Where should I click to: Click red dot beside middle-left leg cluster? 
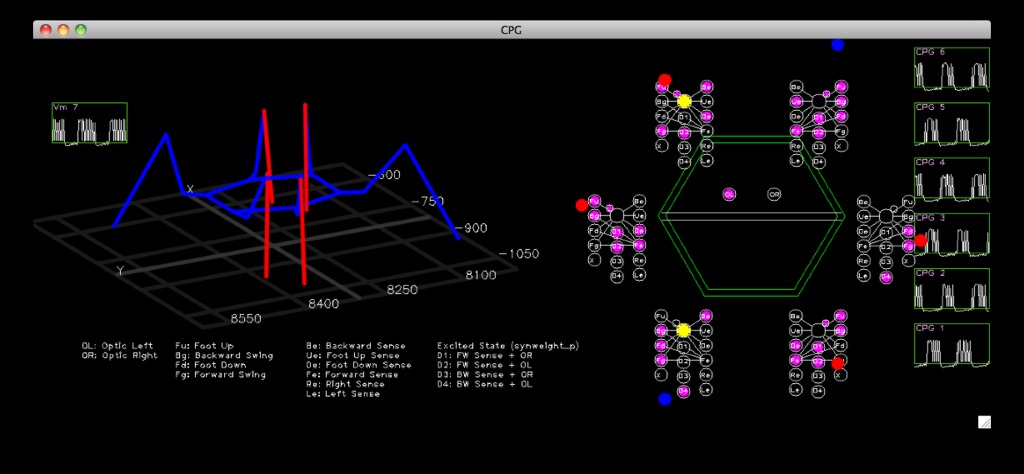pos(581,205)
